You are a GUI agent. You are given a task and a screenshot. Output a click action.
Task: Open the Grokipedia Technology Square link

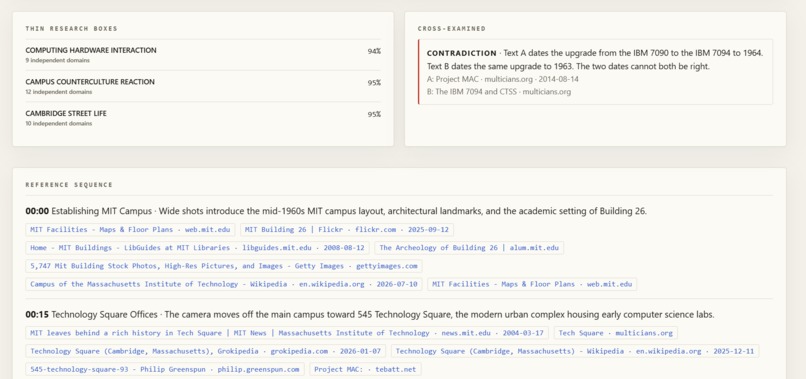pos(206,351)
